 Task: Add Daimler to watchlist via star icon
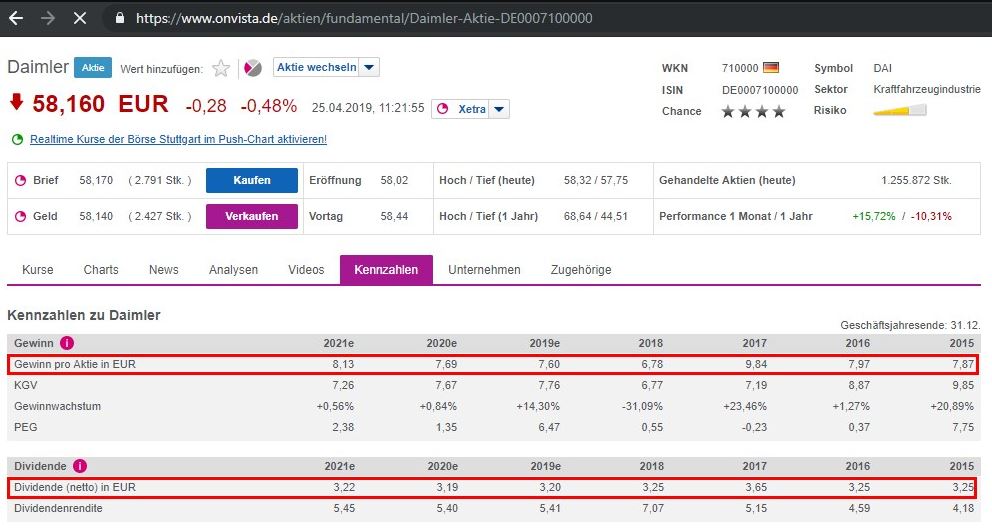coord(221,68)
